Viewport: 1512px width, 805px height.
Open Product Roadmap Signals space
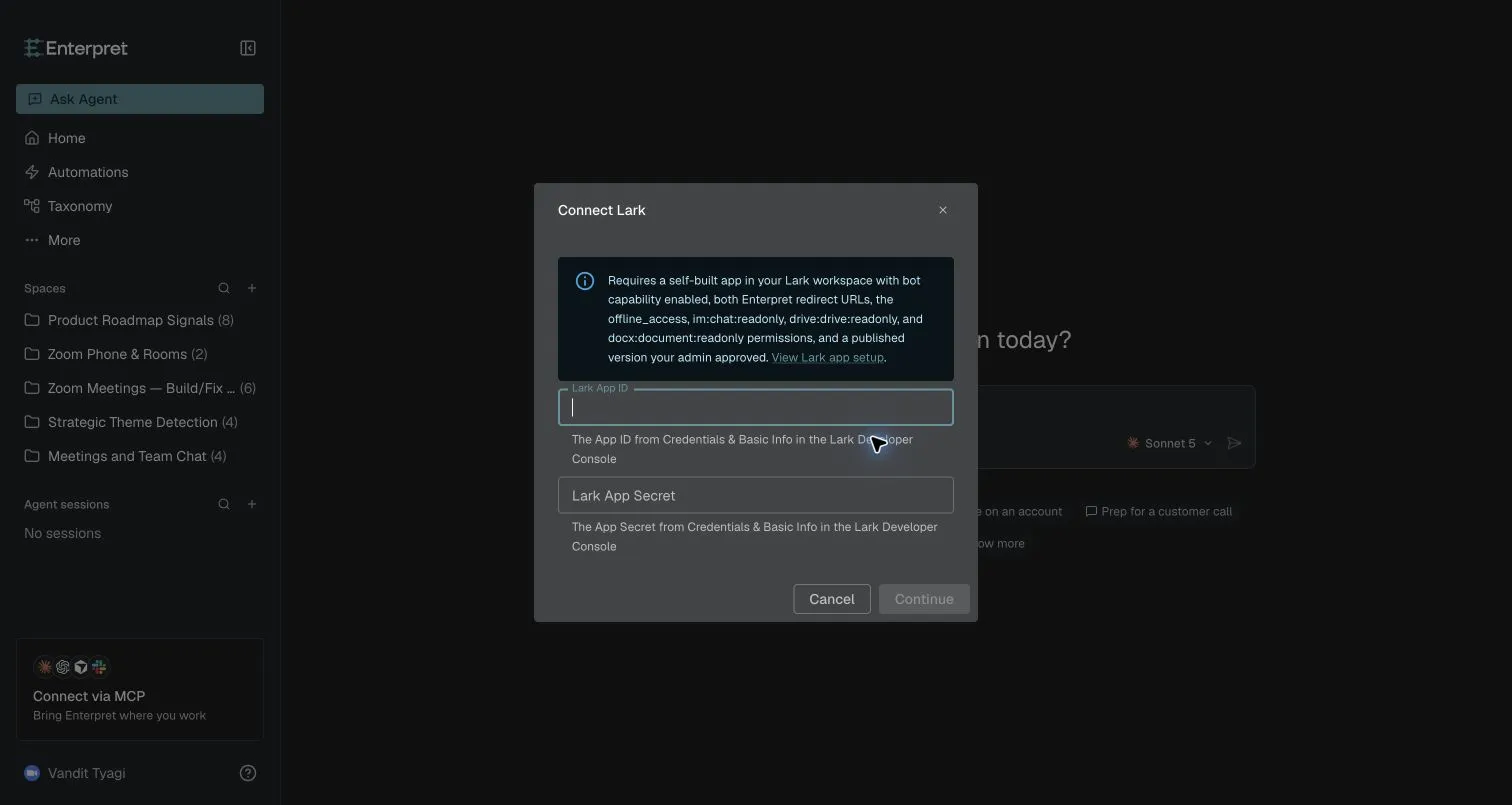(140, 320)
